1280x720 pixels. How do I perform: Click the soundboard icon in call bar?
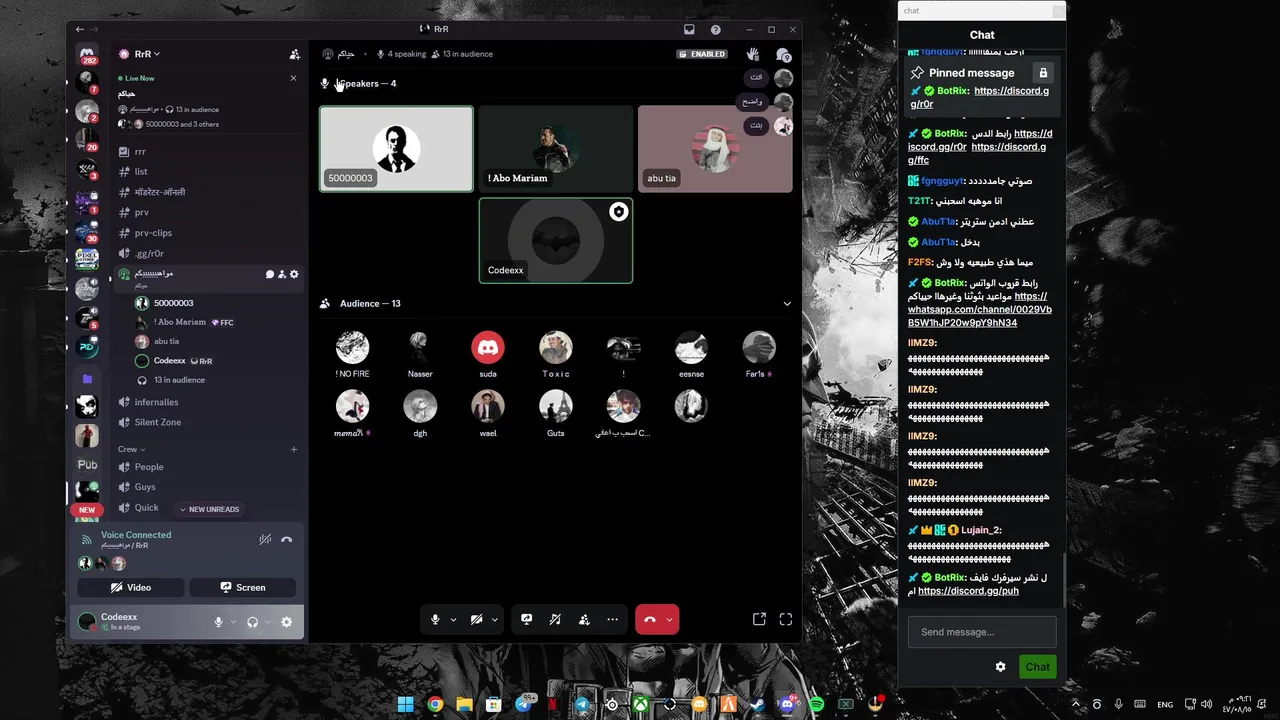click(x=555, y=619)
